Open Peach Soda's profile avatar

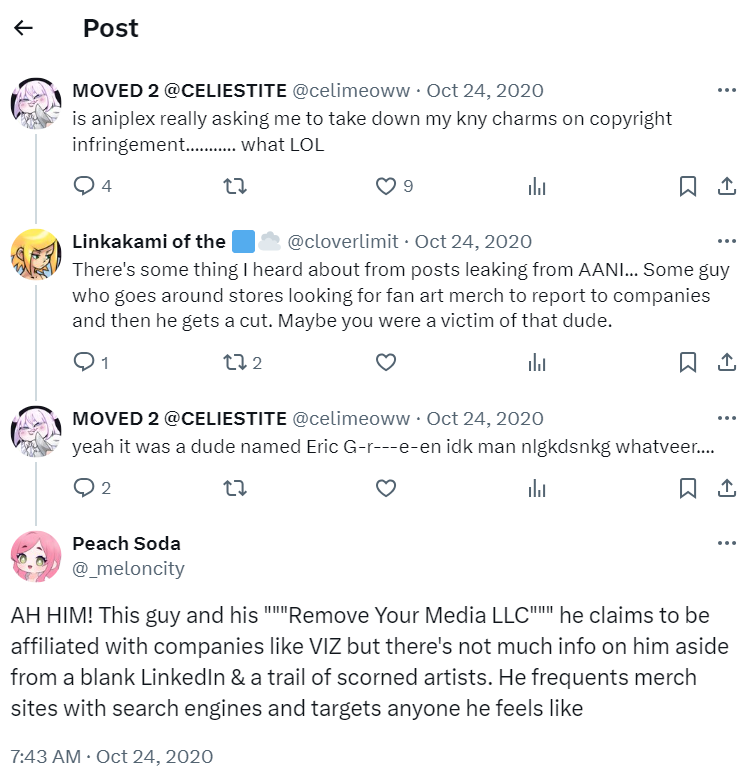click(36, 556)
